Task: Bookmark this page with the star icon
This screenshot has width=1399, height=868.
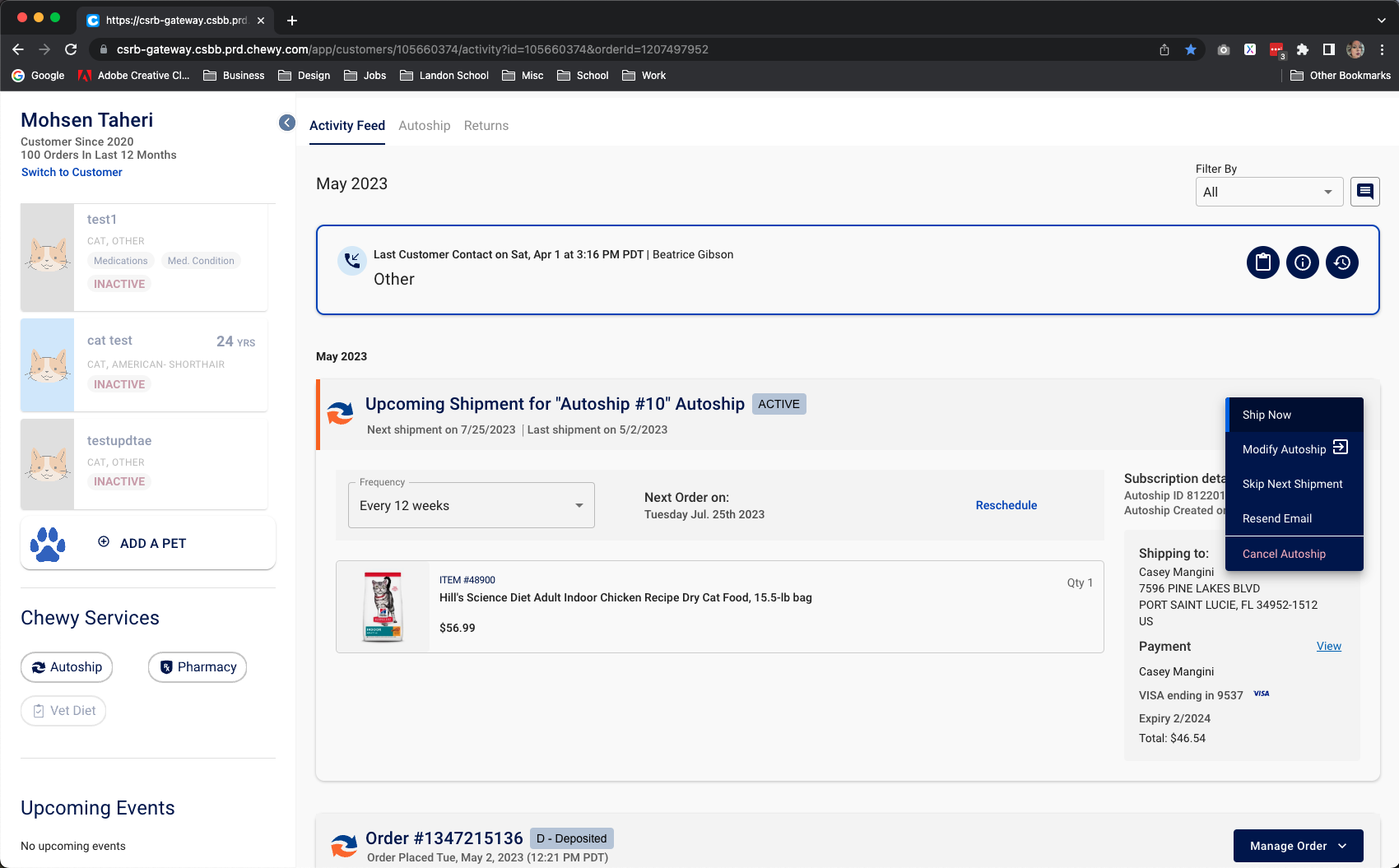Action: (1191, 49)
